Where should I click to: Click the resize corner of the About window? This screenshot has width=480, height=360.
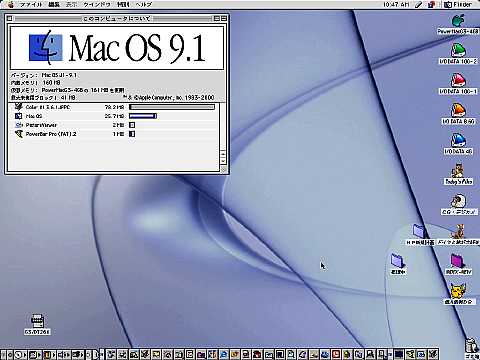(223, 169)
